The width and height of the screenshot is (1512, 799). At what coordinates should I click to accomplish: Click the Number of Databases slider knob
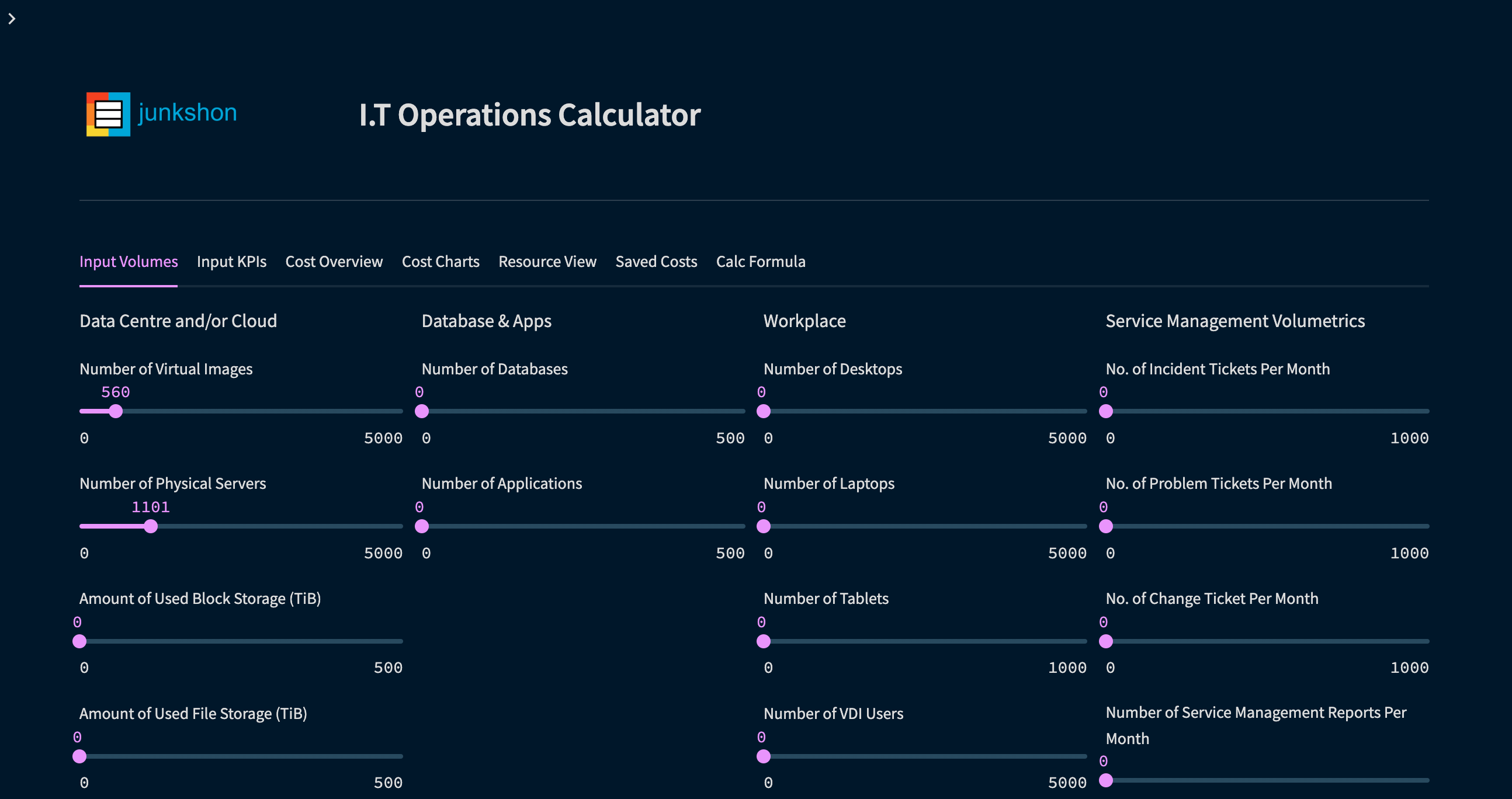point(421,411)
